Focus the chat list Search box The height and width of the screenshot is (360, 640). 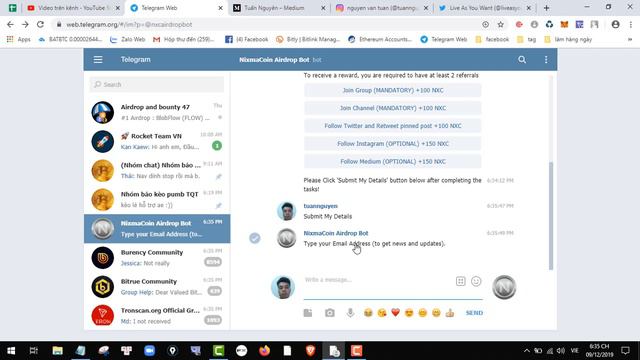[x=157, y=84]
